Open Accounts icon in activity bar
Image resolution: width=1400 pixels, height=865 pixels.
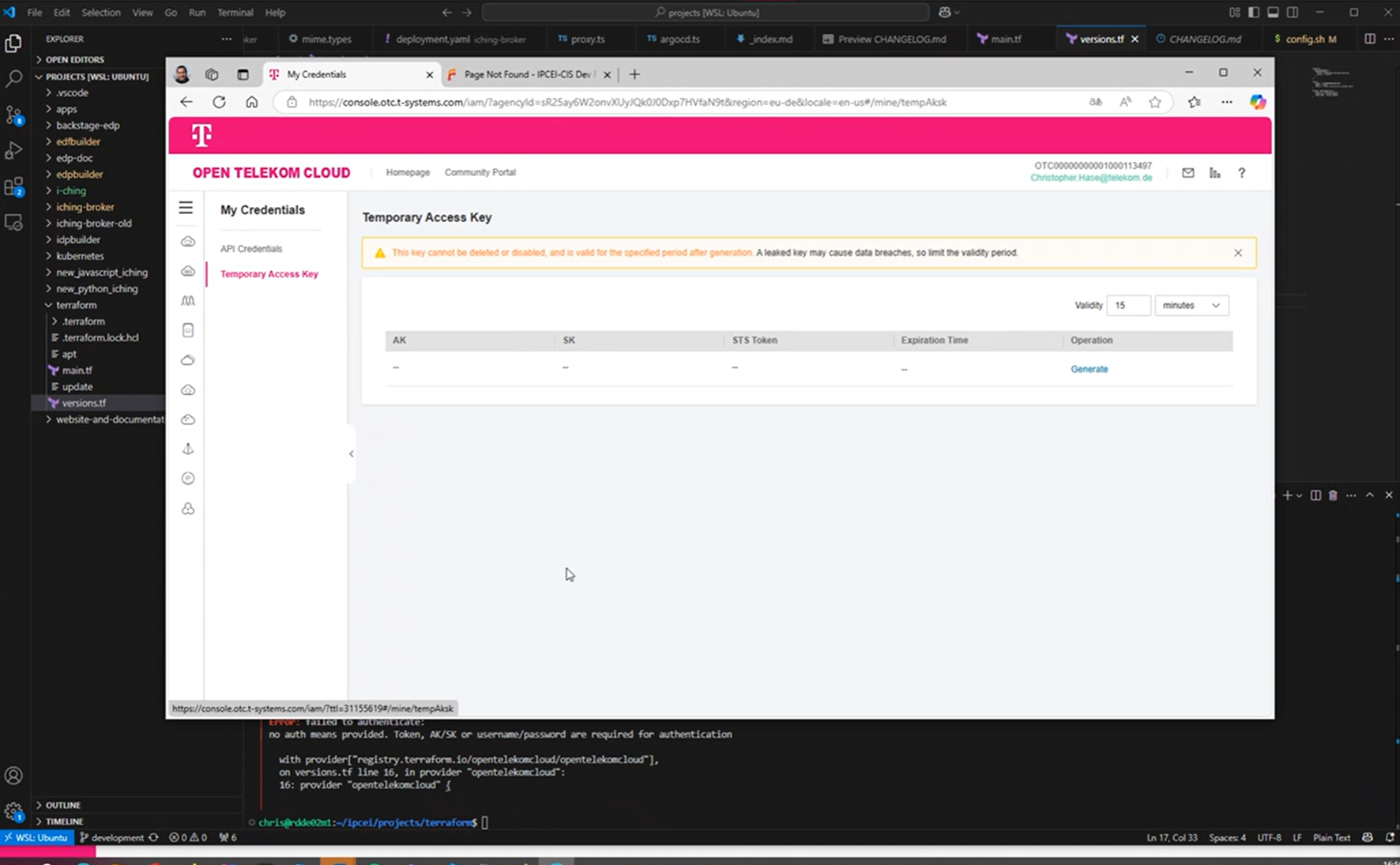[13, 776]
